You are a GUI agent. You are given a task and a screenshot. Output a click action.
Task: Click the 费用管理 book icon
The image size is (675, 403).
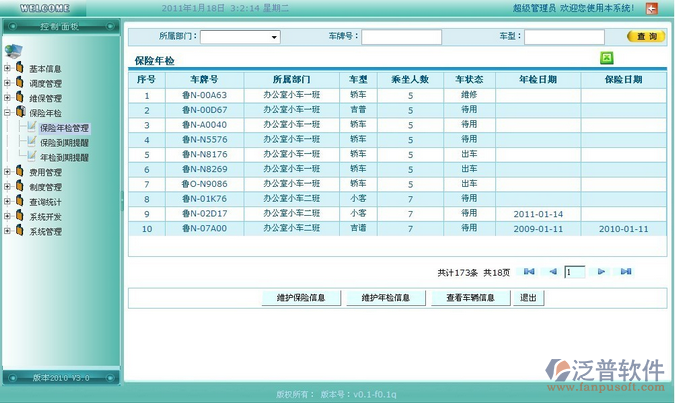20,172
